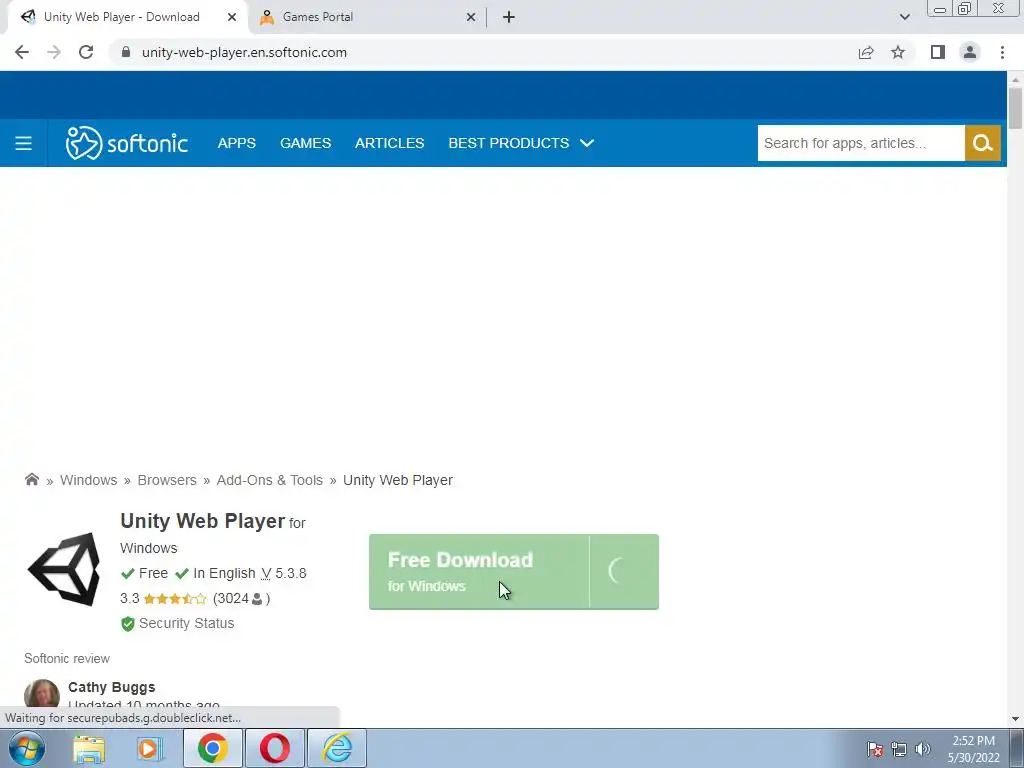Image resolution: width=1024 pixels, height=768 pixels.
Task: Open a new browser tab
Action: point(509,17)
